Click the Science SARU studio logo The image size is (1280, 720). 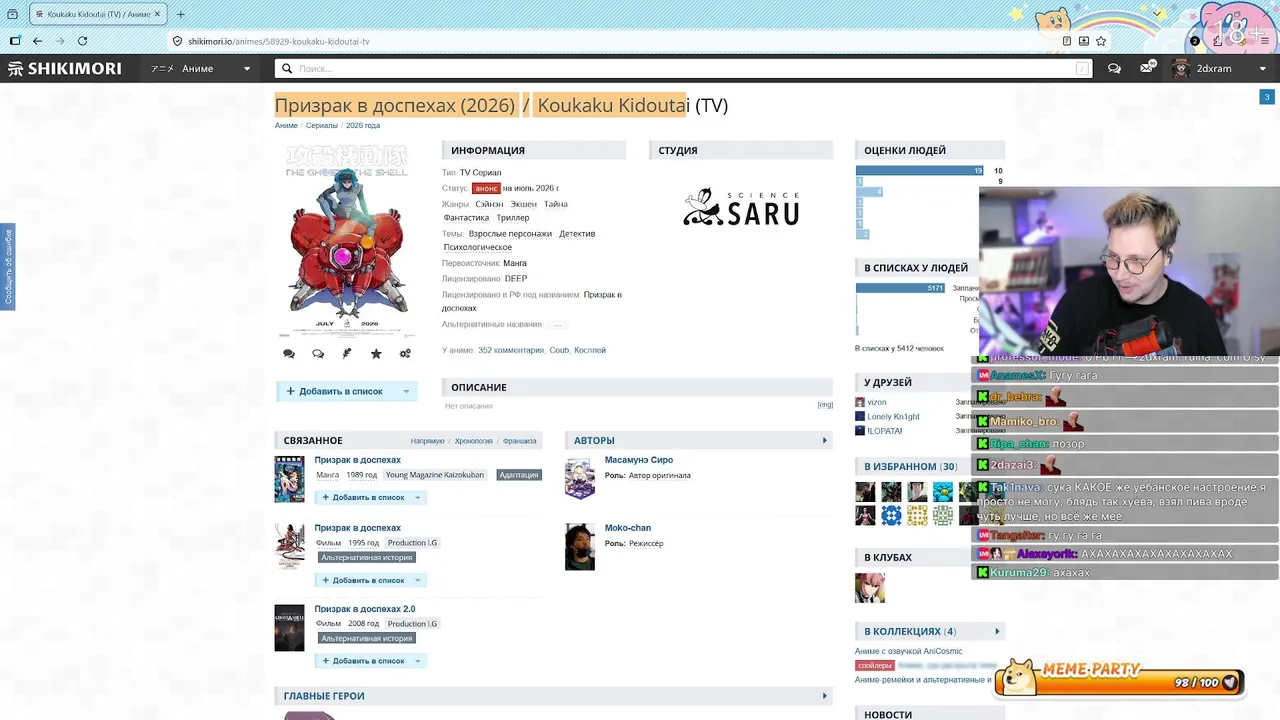(x=741, y=208)
